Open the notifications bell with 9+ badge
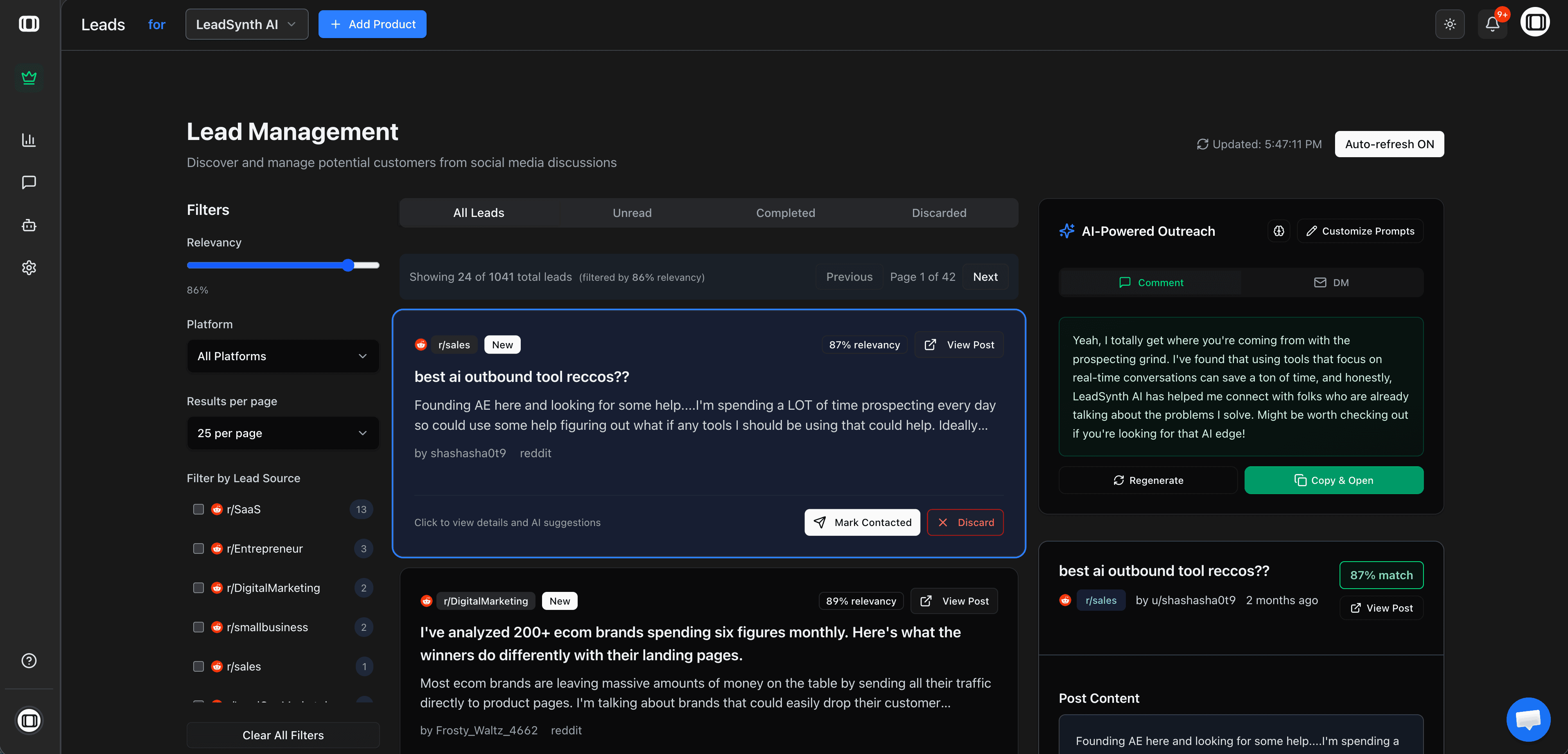Viewport: 1568px width, 754px height. 1492,24
